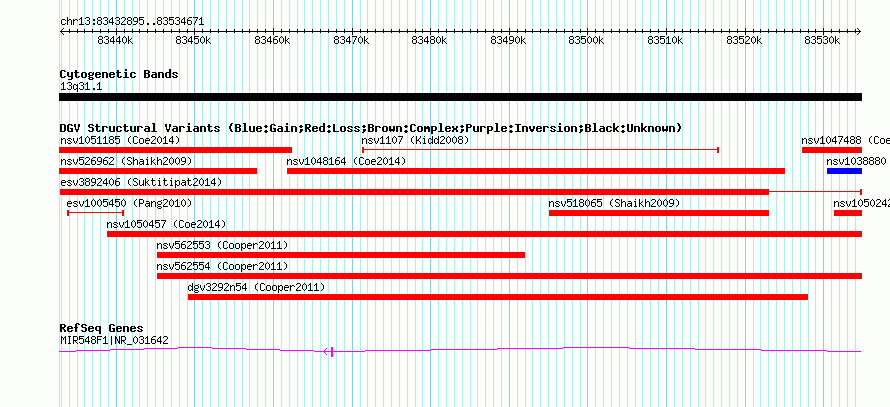Click the 83520k ruler tick label
This screenshot has height=407, width=890.
tap(745, 40)
